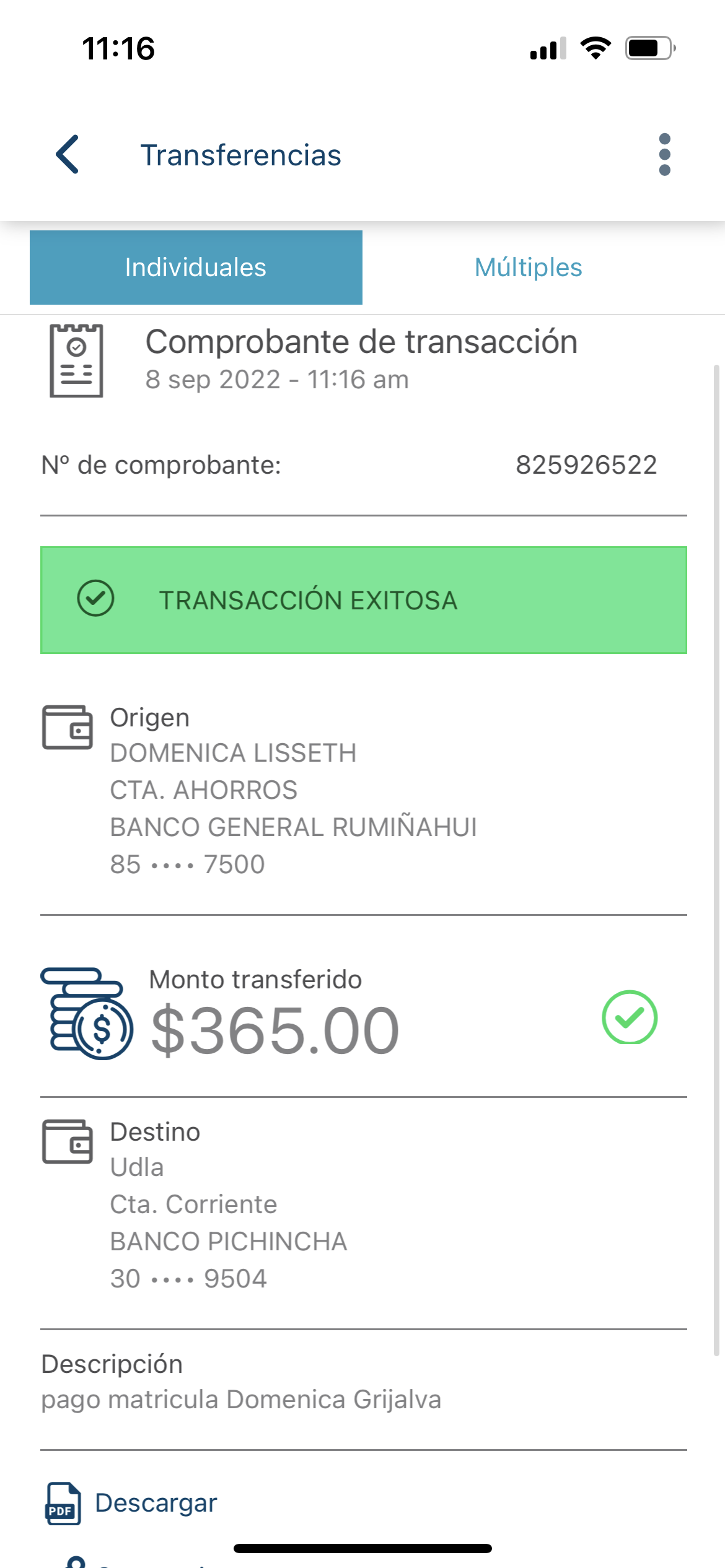Open the three-dot options menu
The height and width of the screenshot is (1568, 725).
coord(664,154)
